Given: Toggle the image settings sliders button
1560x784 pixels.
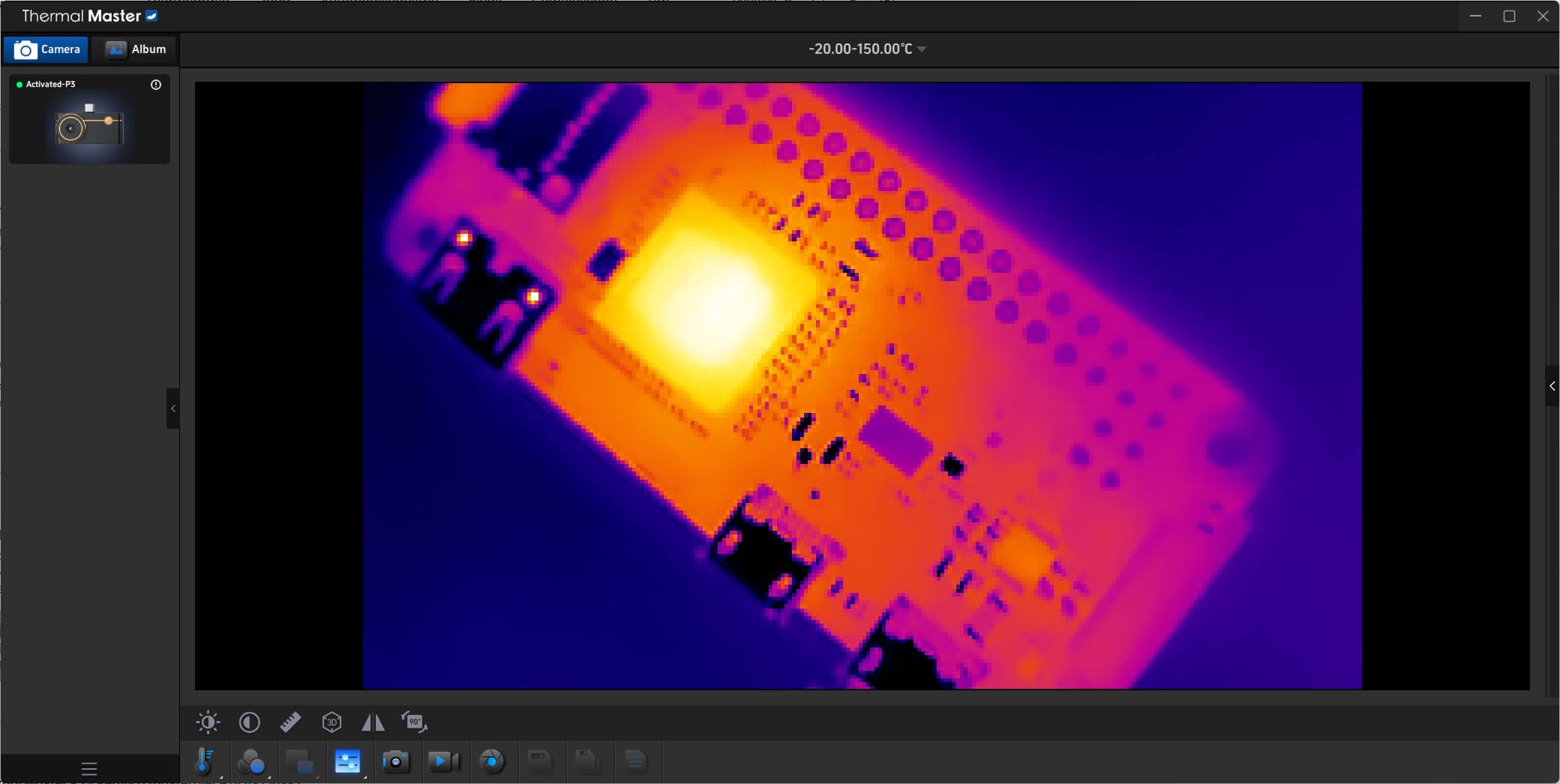Looking at the screenshot, I should [347, 762].
